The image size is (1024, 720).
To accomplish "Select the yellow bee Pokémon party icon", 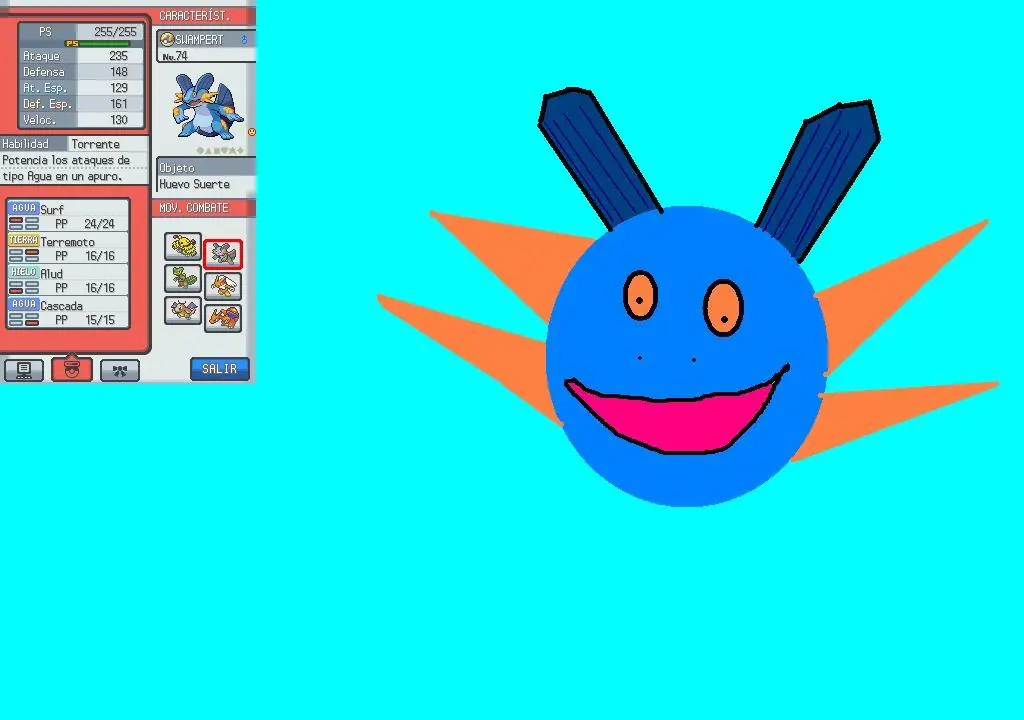I will (x=183, y=246).
